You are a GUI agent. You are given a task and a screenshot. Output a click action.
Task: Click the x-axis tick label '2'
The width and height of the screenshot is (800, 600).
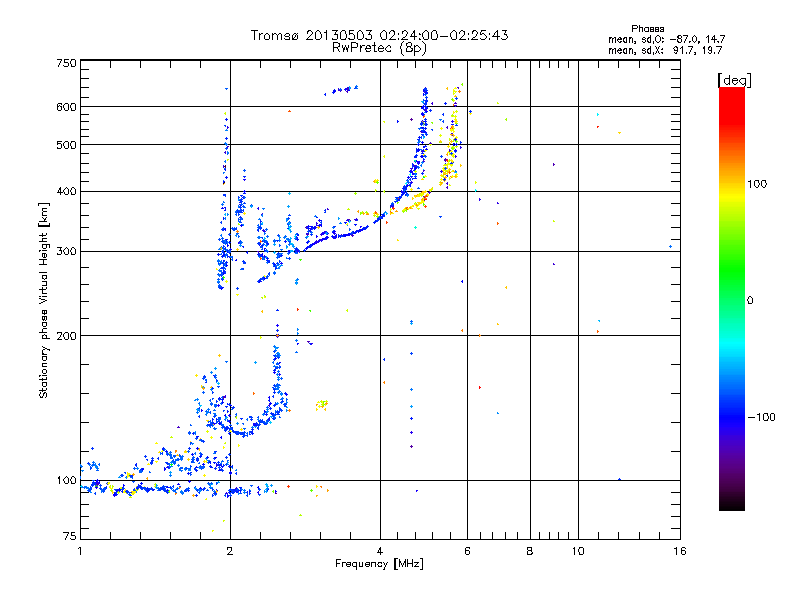[x=230, y=551]
